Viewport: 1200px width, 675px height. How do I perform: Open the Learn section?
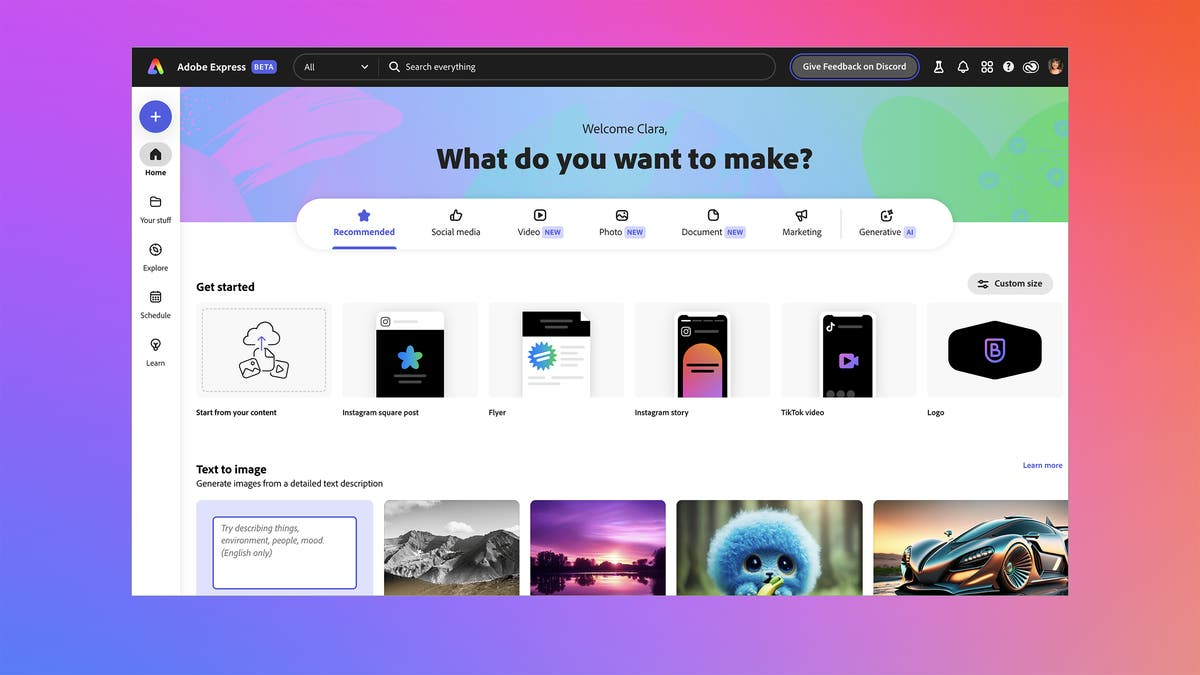coord(155,350)
